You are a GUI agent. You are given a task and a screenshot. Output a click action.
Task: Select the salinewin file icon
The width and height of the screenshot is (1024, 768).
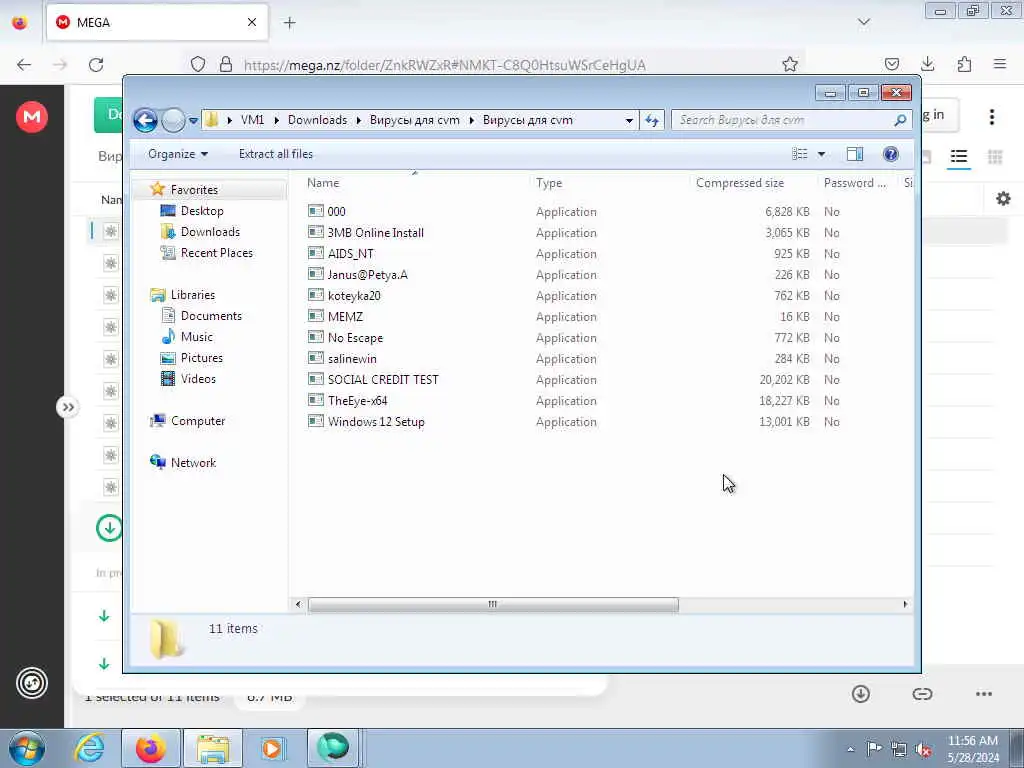coord(316,358)
